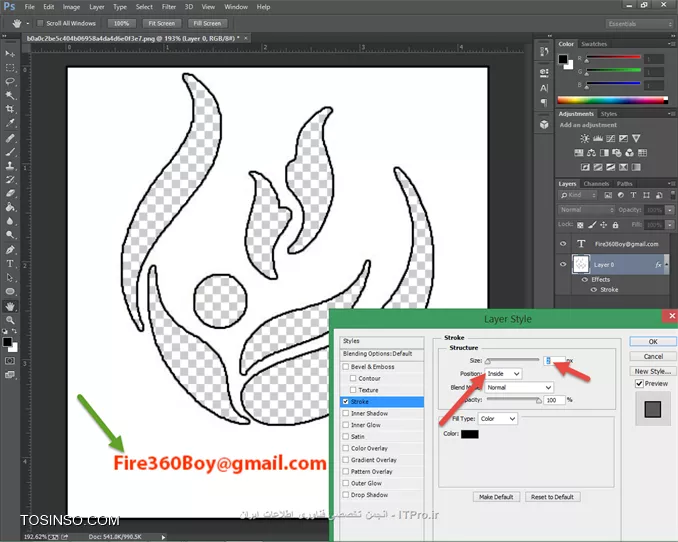Select the Move tool

click(x=10, y=54)
